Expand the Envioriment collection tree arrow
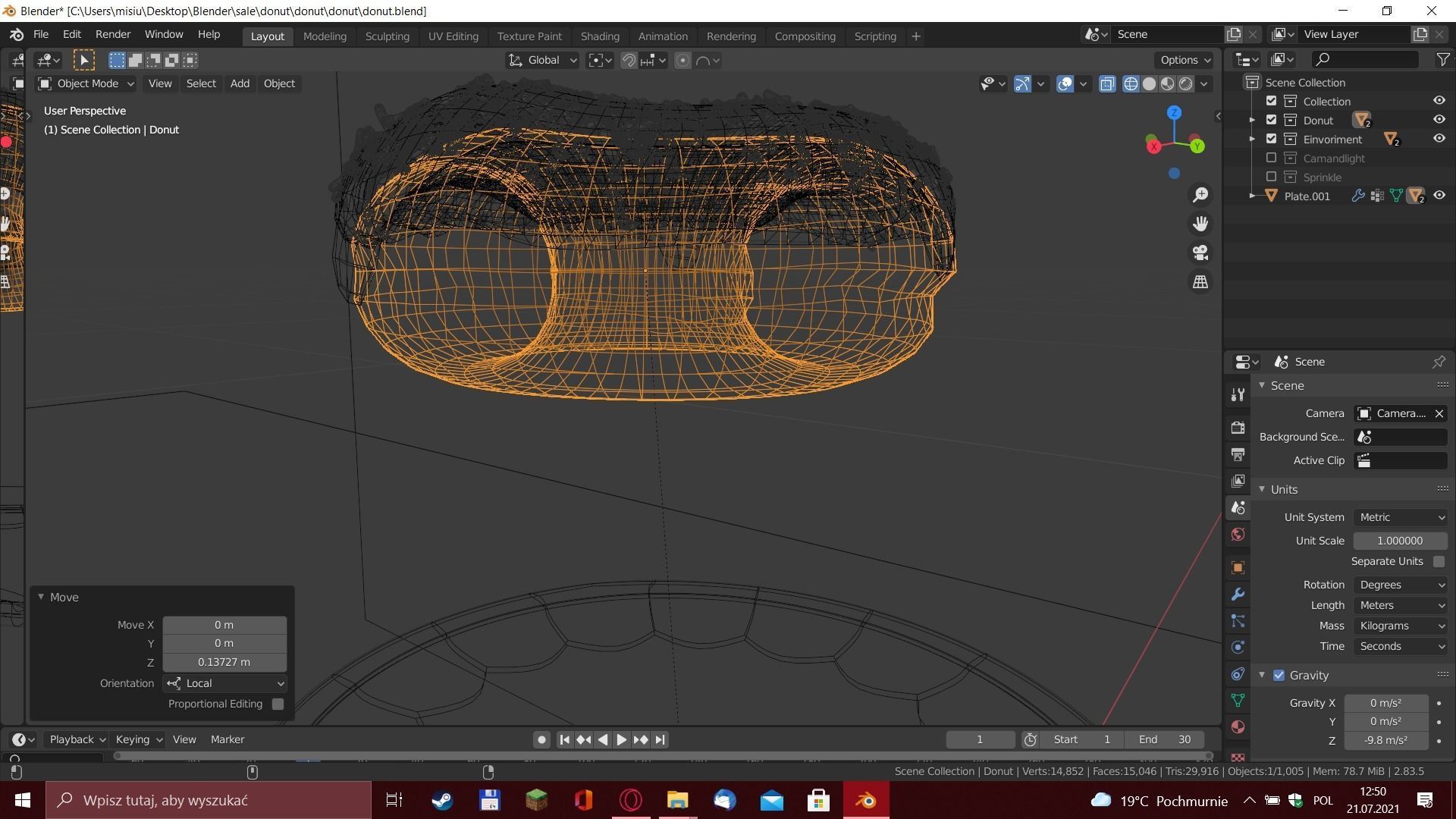The width and height of the screenshot is (1456, 819). pos(1252,139)
